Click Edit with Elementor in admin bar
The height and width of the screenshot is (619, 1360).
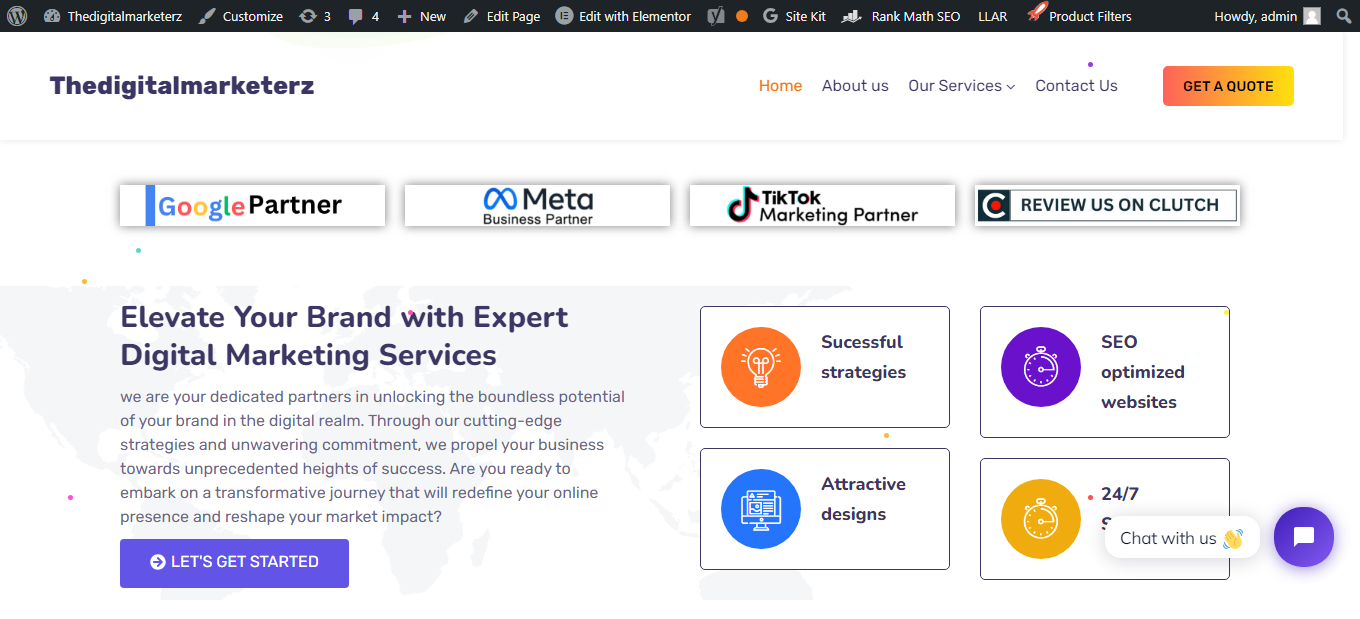tap(624, 16)
